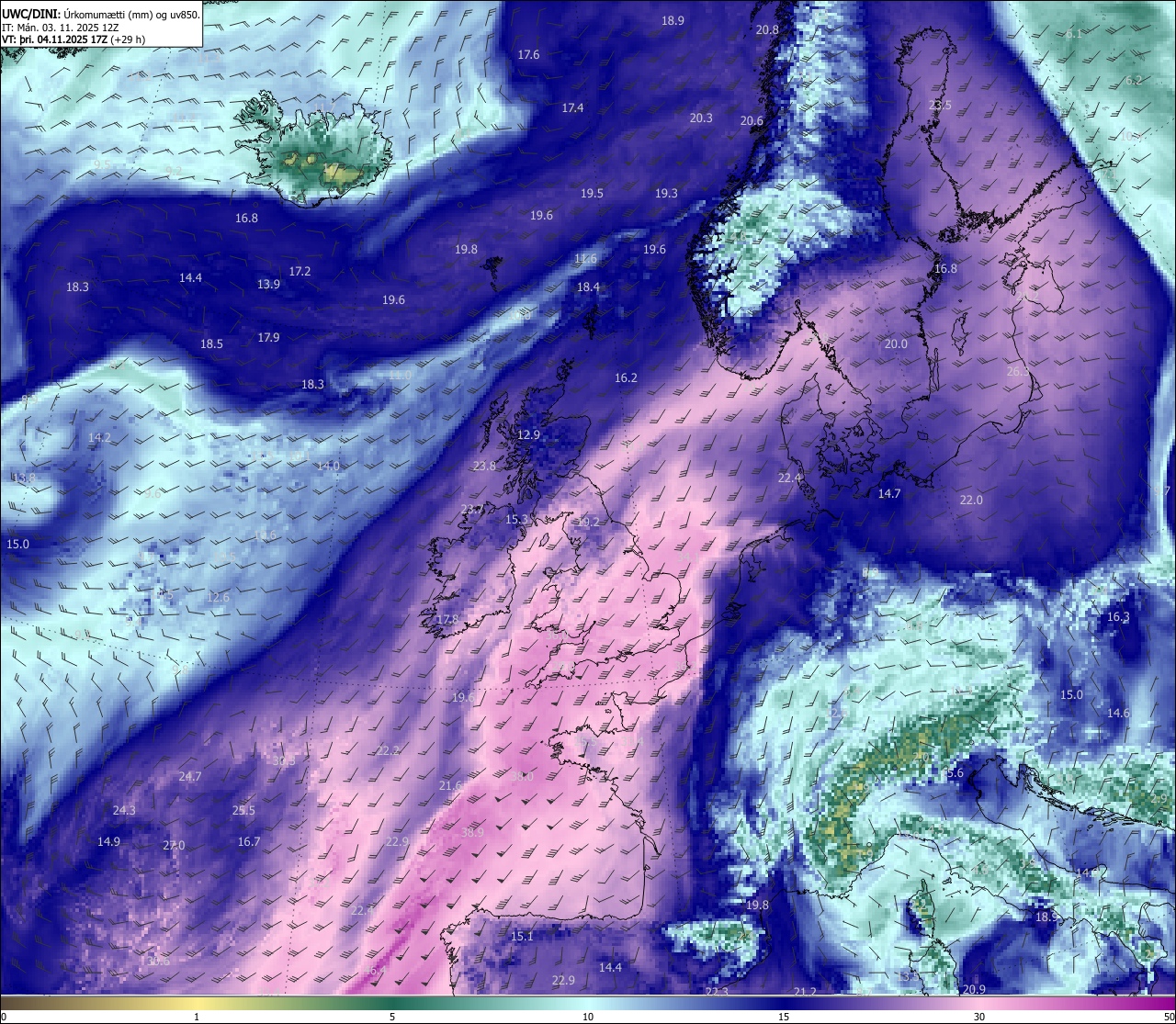The image size is (1176, 1024).
Task: Select the line 'IT: Mán. 03. 11. 2025 12Z'
Action: point(60,28)
